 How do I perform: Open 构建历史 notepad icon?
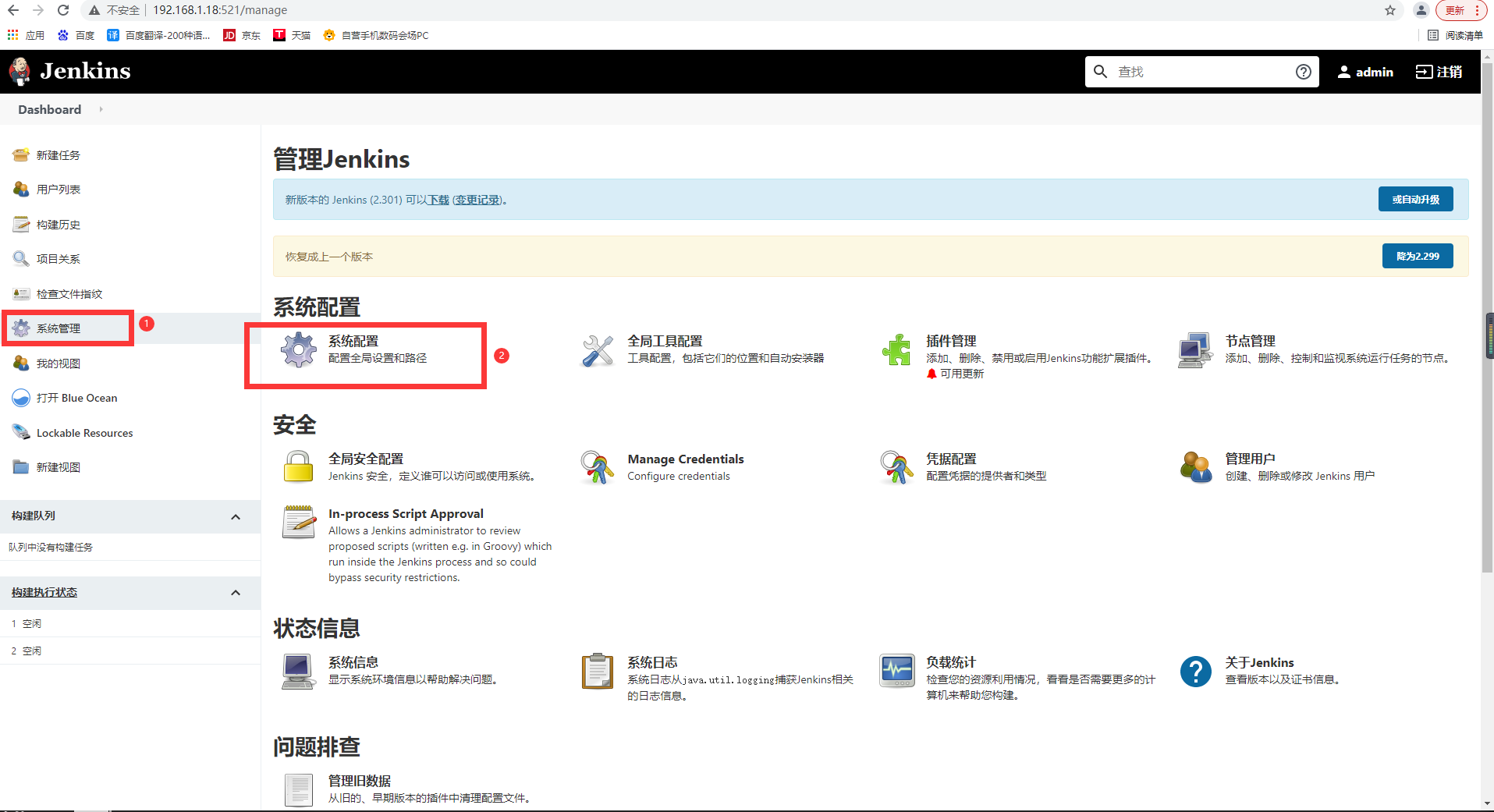coord(21,224)
